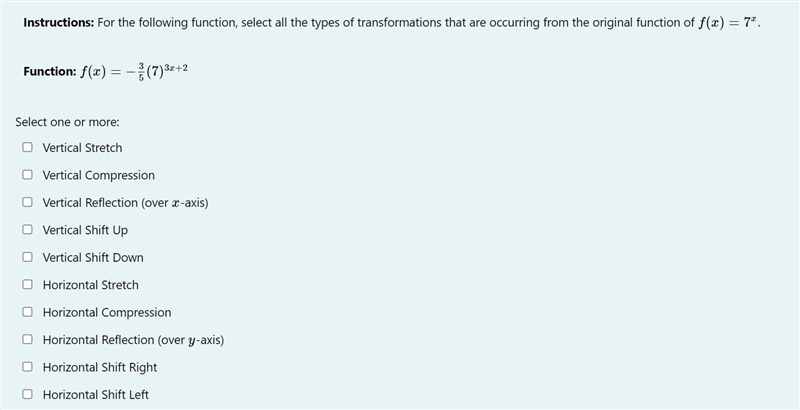This screenshot has height=410, width=800.
Task: Toggle the Horizontal Stretch checkbox
Action: 27,285
